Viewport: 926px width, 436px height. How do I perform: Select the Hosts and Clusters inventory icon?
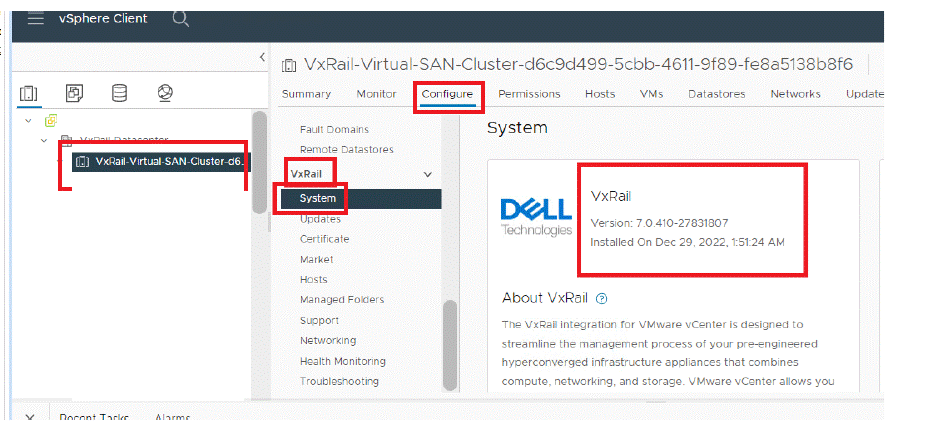pos(29,93)
